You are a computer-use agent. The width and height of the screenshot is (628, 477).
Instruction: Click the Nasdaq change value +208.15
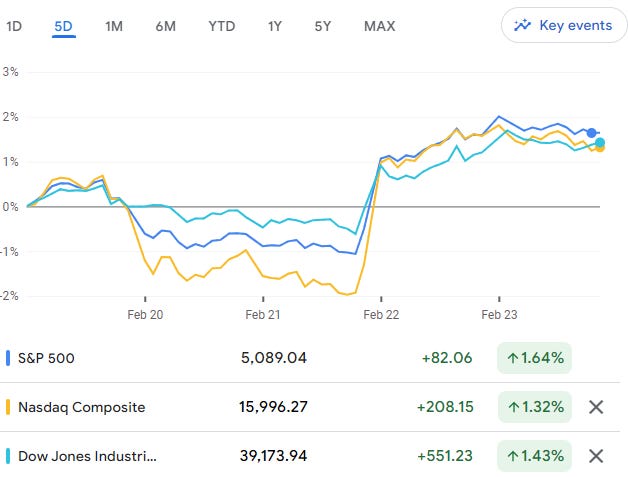(445, 407)
